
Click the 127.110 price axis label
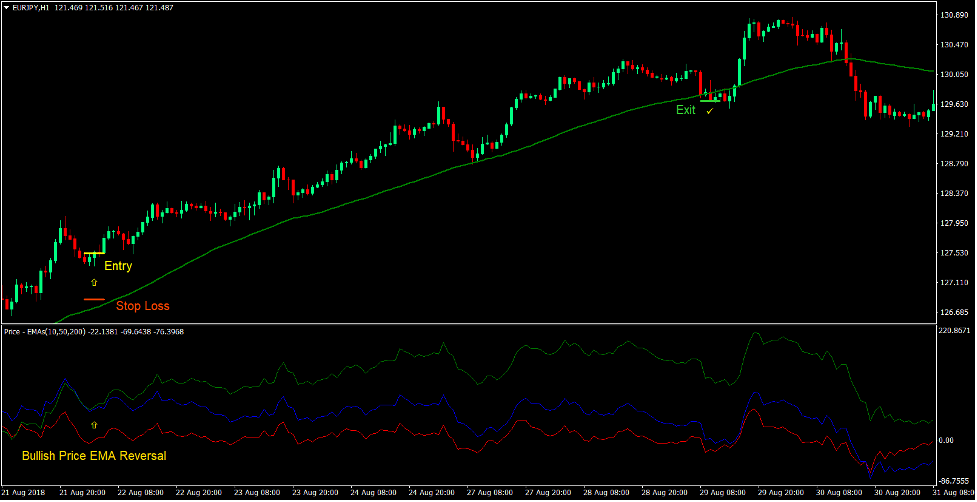click(x=953, y=283)
